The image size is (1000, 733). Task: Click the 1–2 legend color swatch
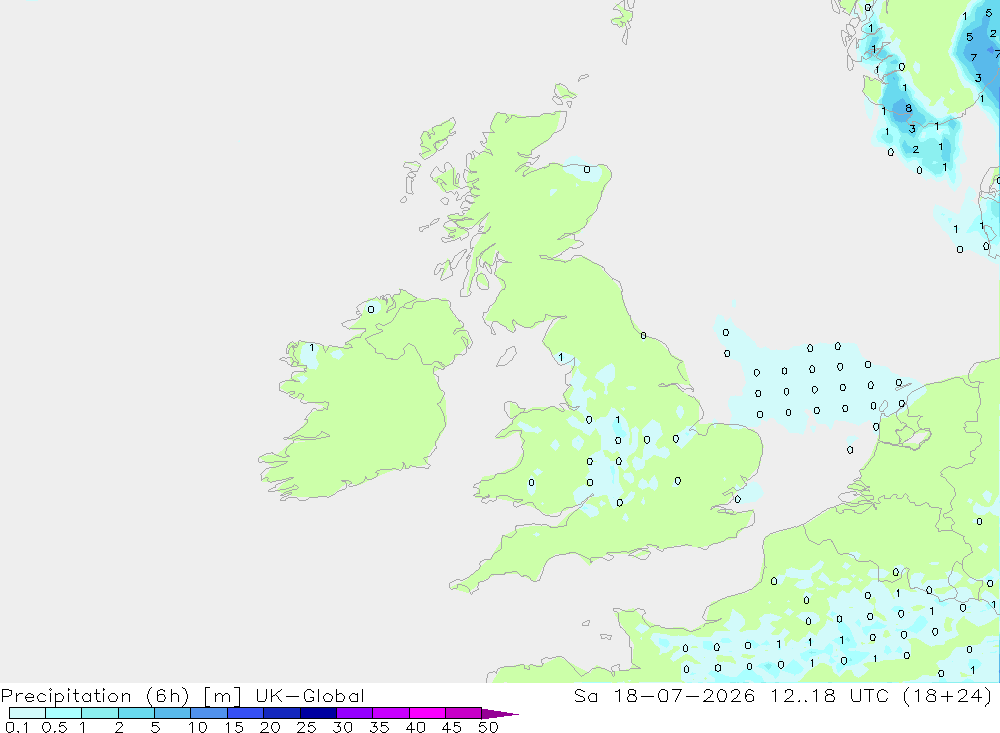(100, 713)
